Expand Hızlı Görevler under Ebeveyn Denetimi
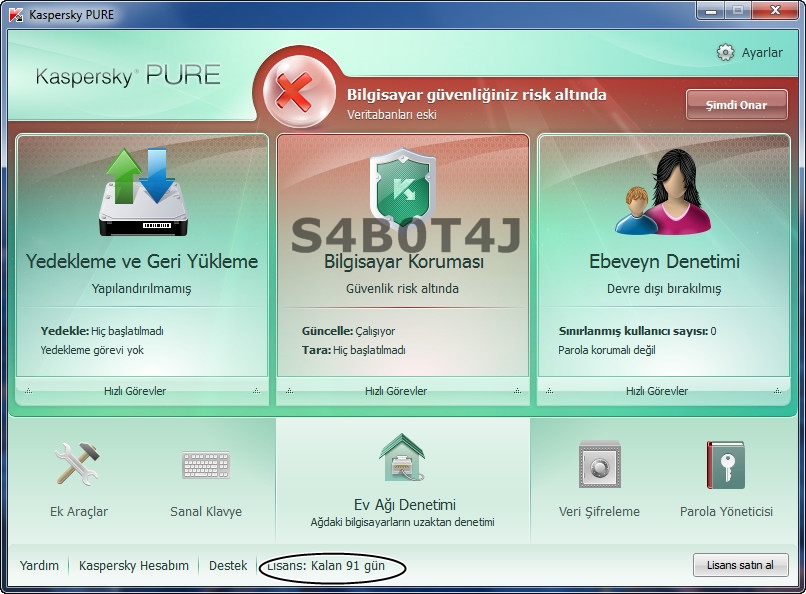Image resolution: width=806 pixels, height=594 pixels. click(664, 391)
